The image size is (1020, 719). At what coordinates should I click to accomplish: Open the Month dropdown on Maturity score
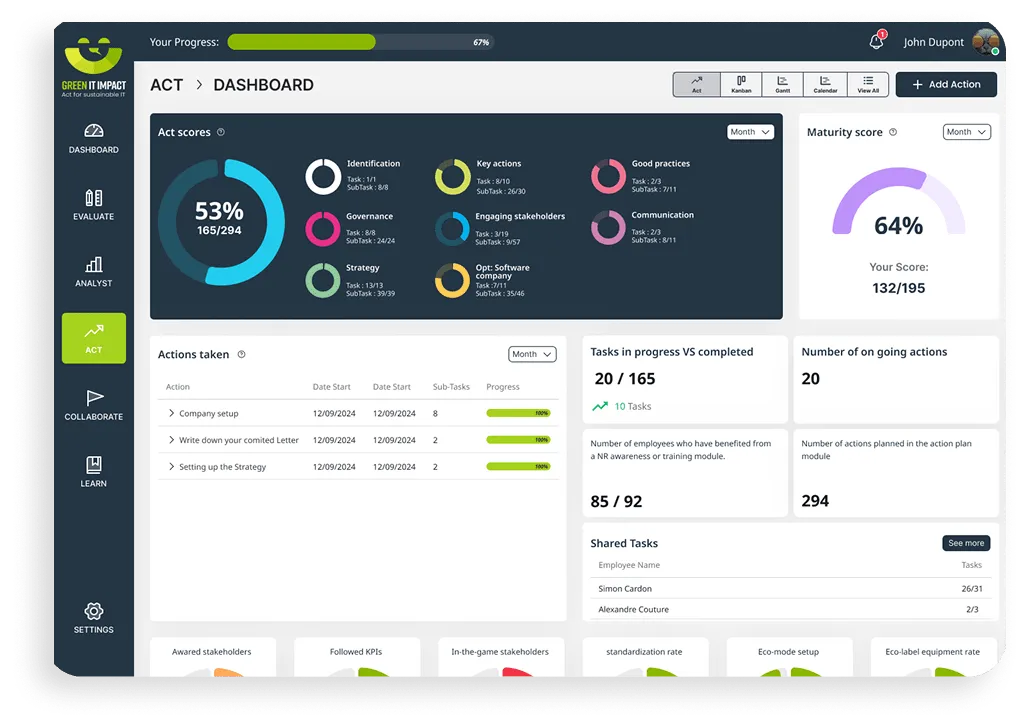click(966, 131)
